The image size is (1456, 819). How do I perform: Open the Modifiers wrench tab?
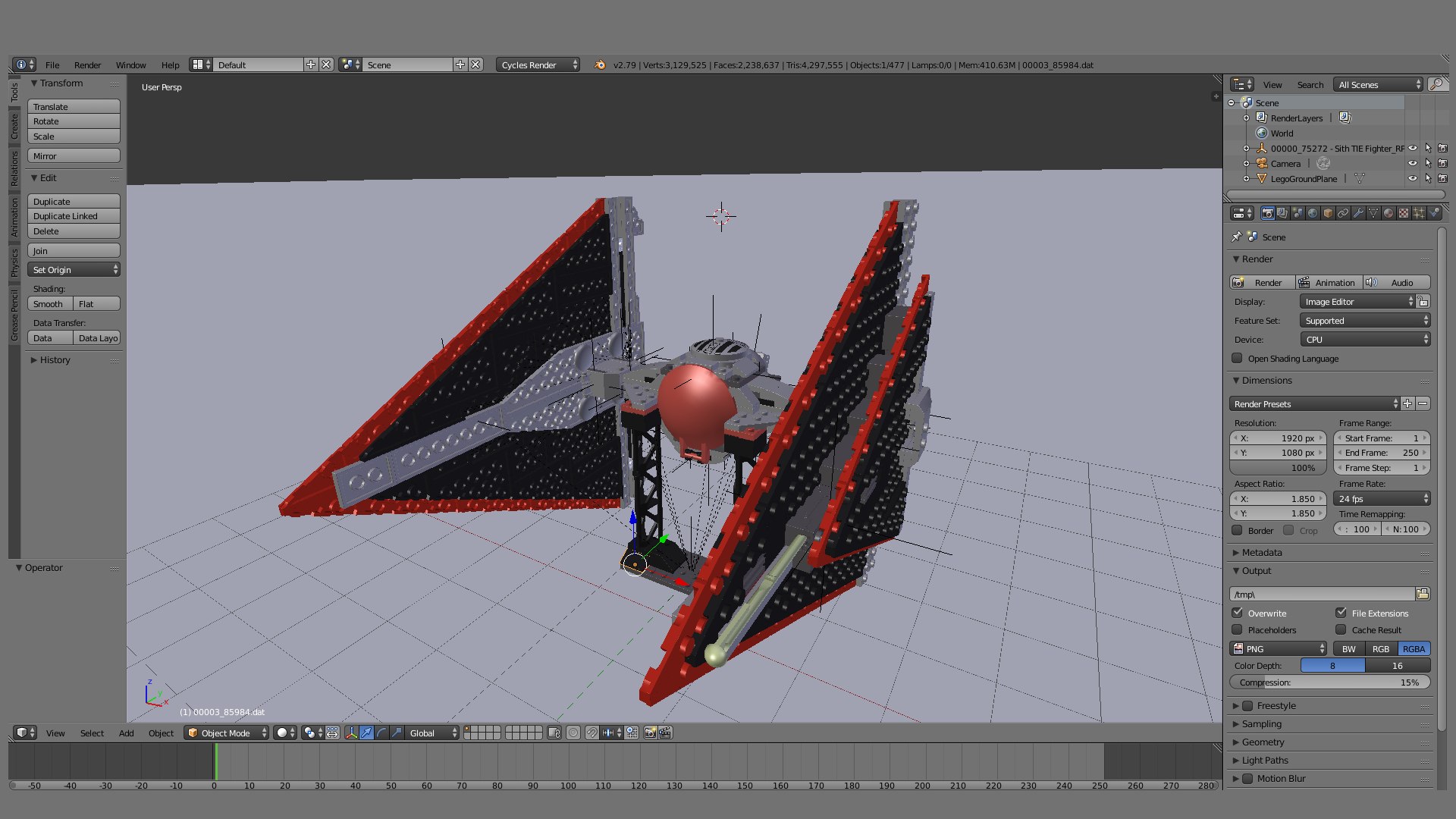click(1358, 213)
